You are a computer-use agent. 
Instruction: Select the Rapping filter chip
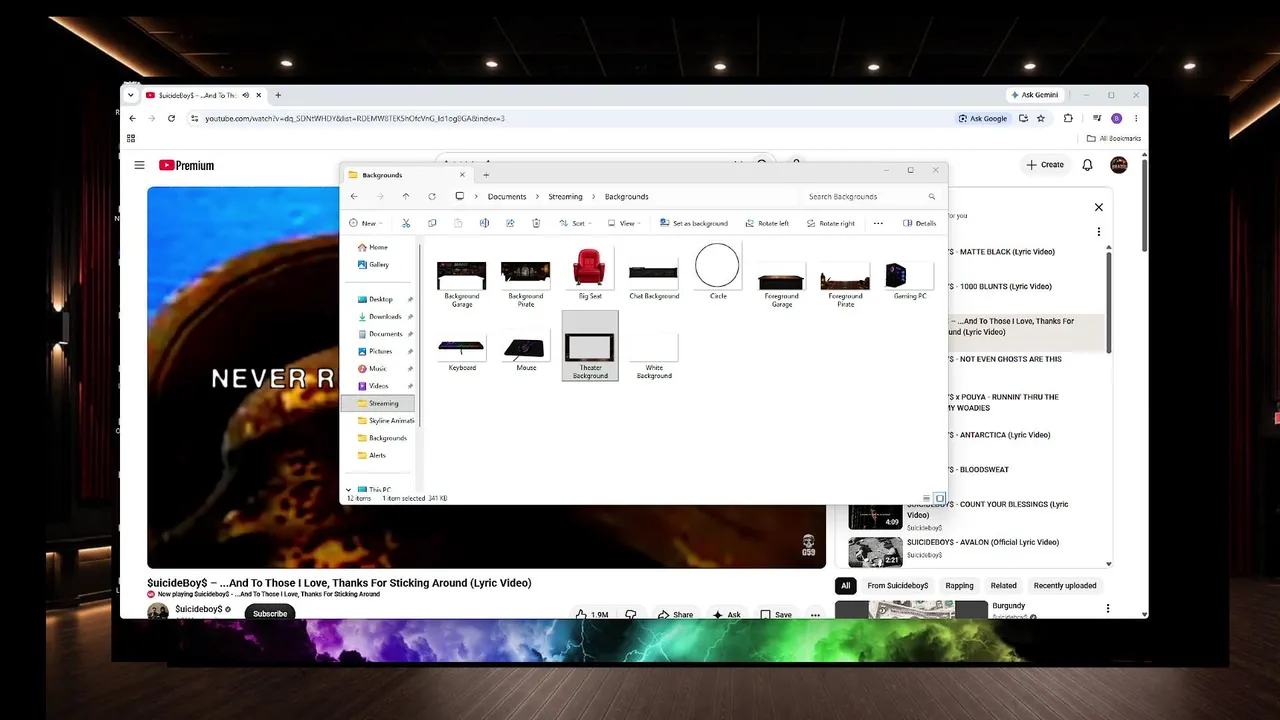[959, 586]
